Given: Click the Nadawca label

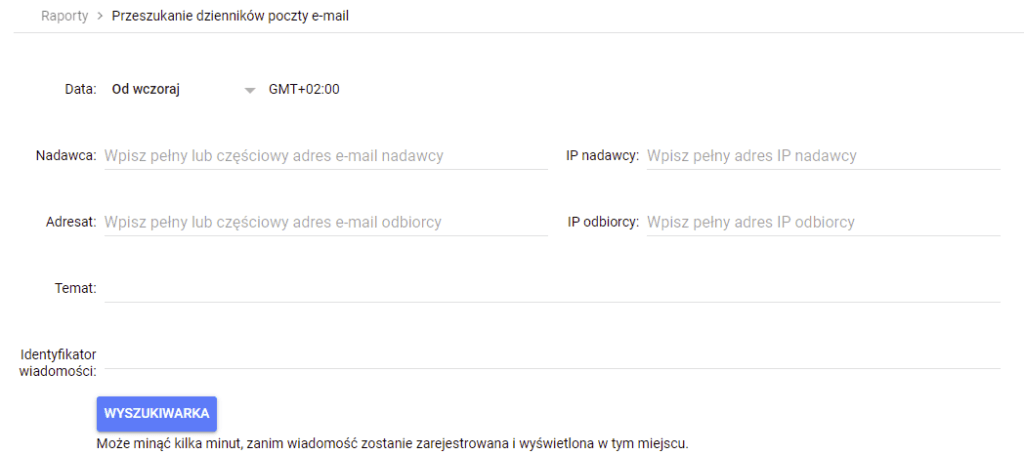Looking at the screenshot, I should (66, 156).
